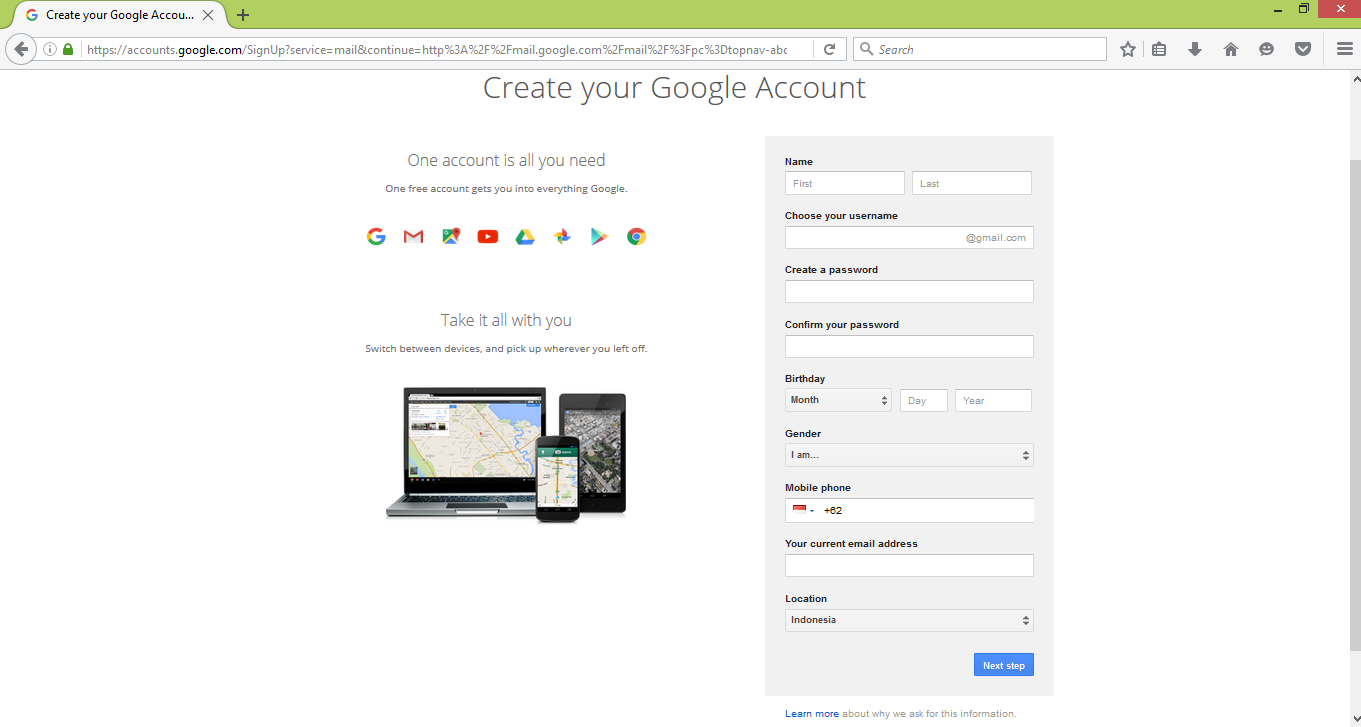Open the Pocket icon in toolbar
This screenshot has width=1361, height=727.
(x=1303, y=49)
